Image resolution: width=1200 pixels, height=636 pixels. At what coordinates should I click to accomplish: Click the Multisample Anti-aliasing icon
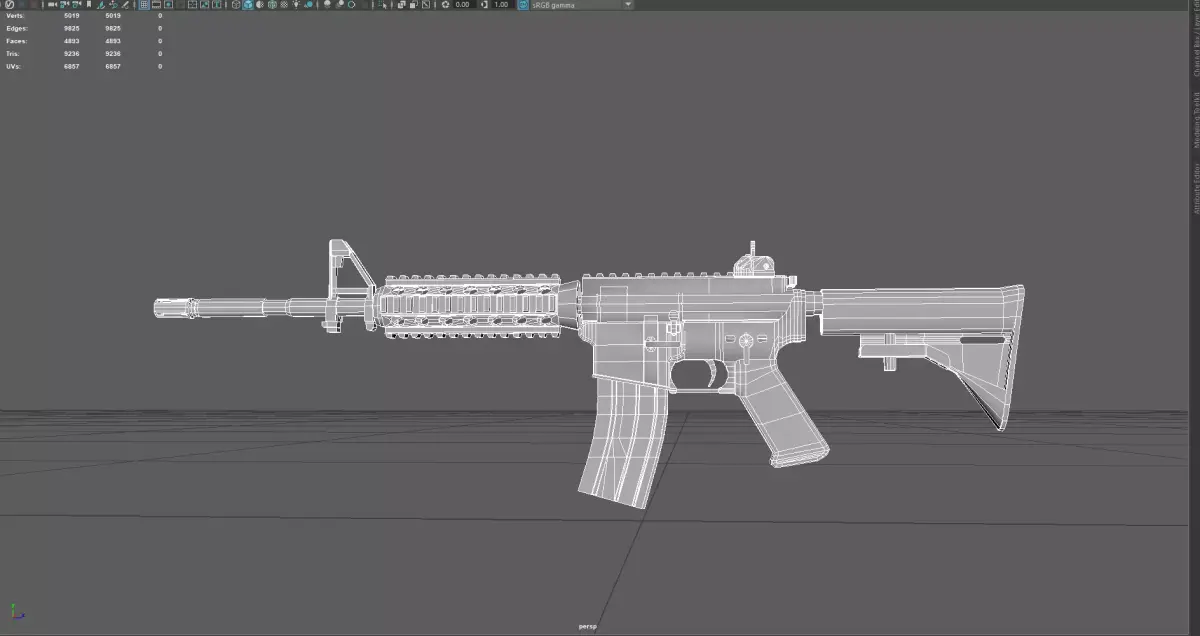[351, 5]
